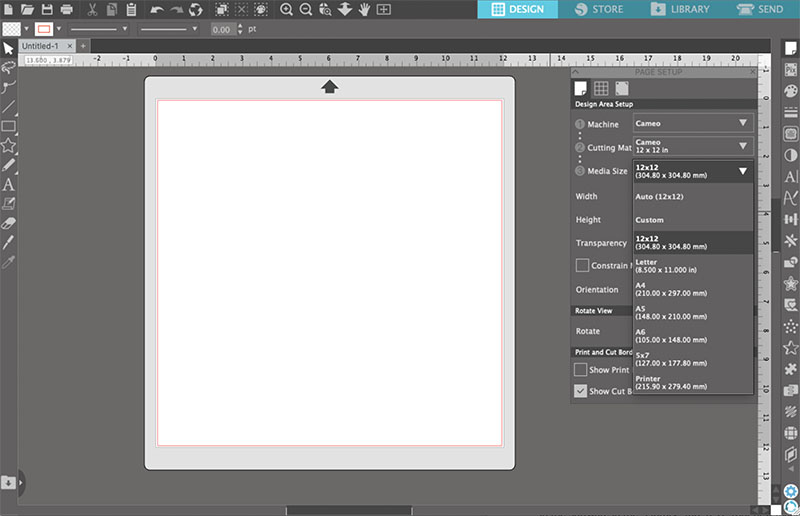This screenshot has height=516, width=800.
Task: Click the horizontal scrollbar
Action: click(x=348, y=510)
